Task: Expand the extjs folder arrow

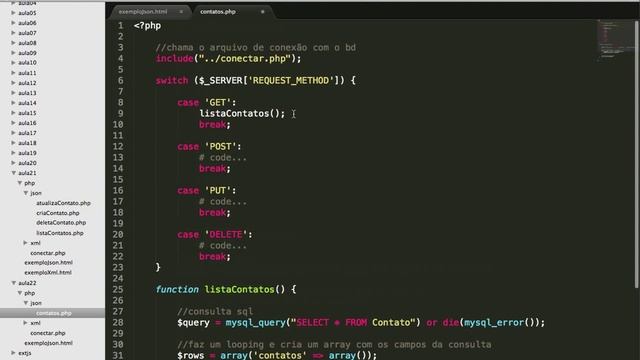Action: pyautogui.click(x=13, y=353)
